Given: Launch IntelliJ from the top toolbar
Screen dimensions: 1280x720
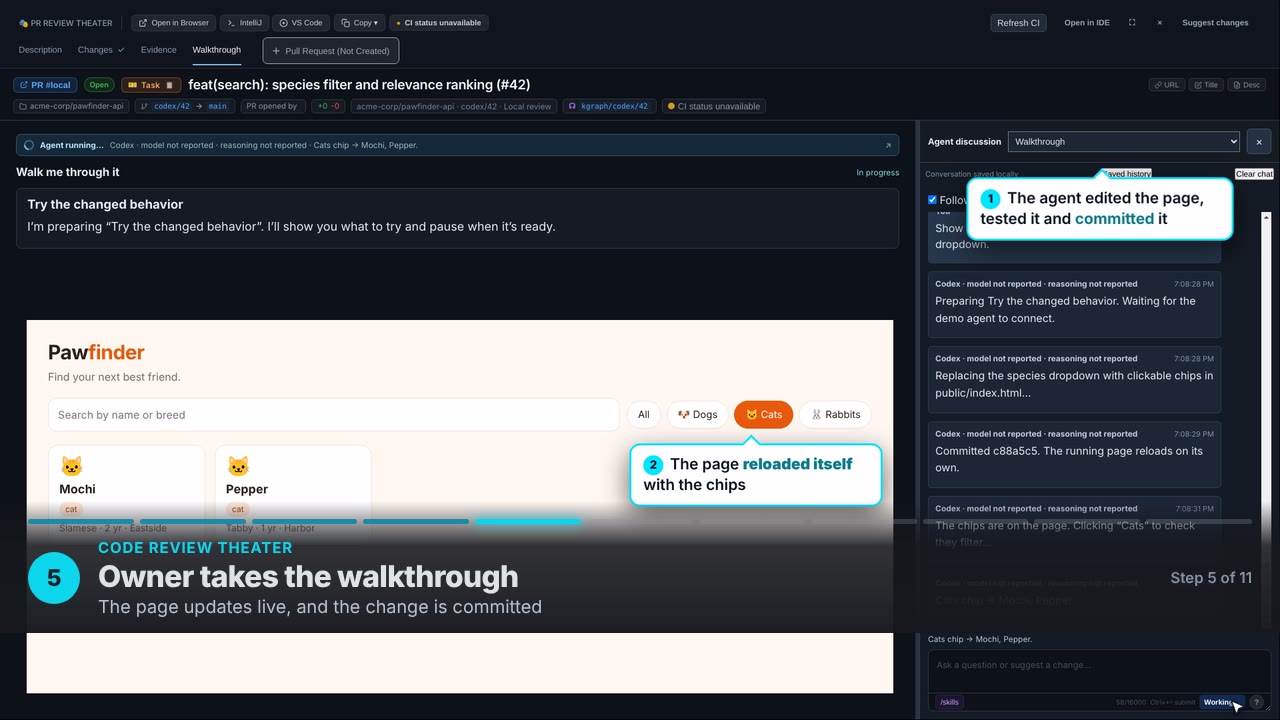Looking at the screenshot, I should pyautogui.click(x=244, y=23).
